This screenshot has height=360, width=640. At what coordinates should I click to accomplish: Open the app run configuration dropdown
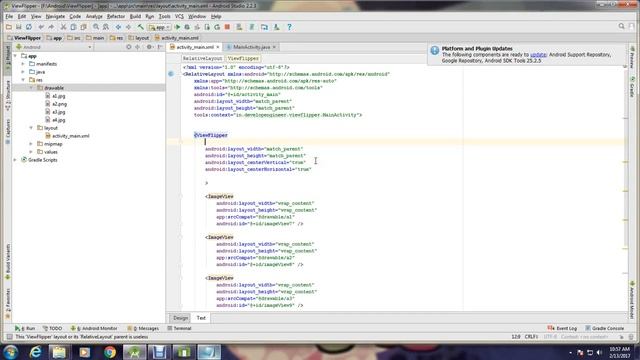coord(160,27)
